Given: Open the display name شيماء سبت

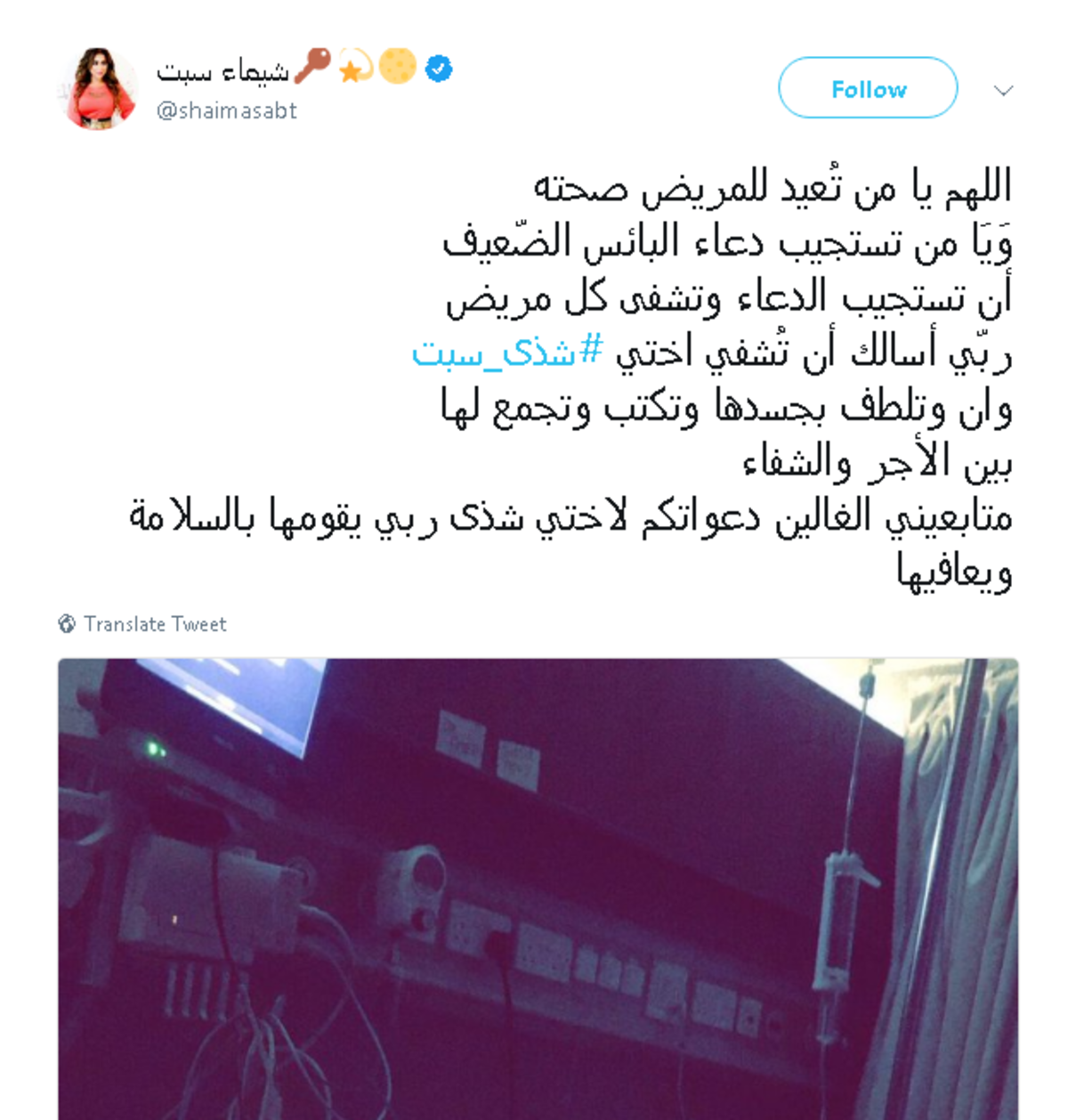Looking at the screenshot, I should coord(223,70).
